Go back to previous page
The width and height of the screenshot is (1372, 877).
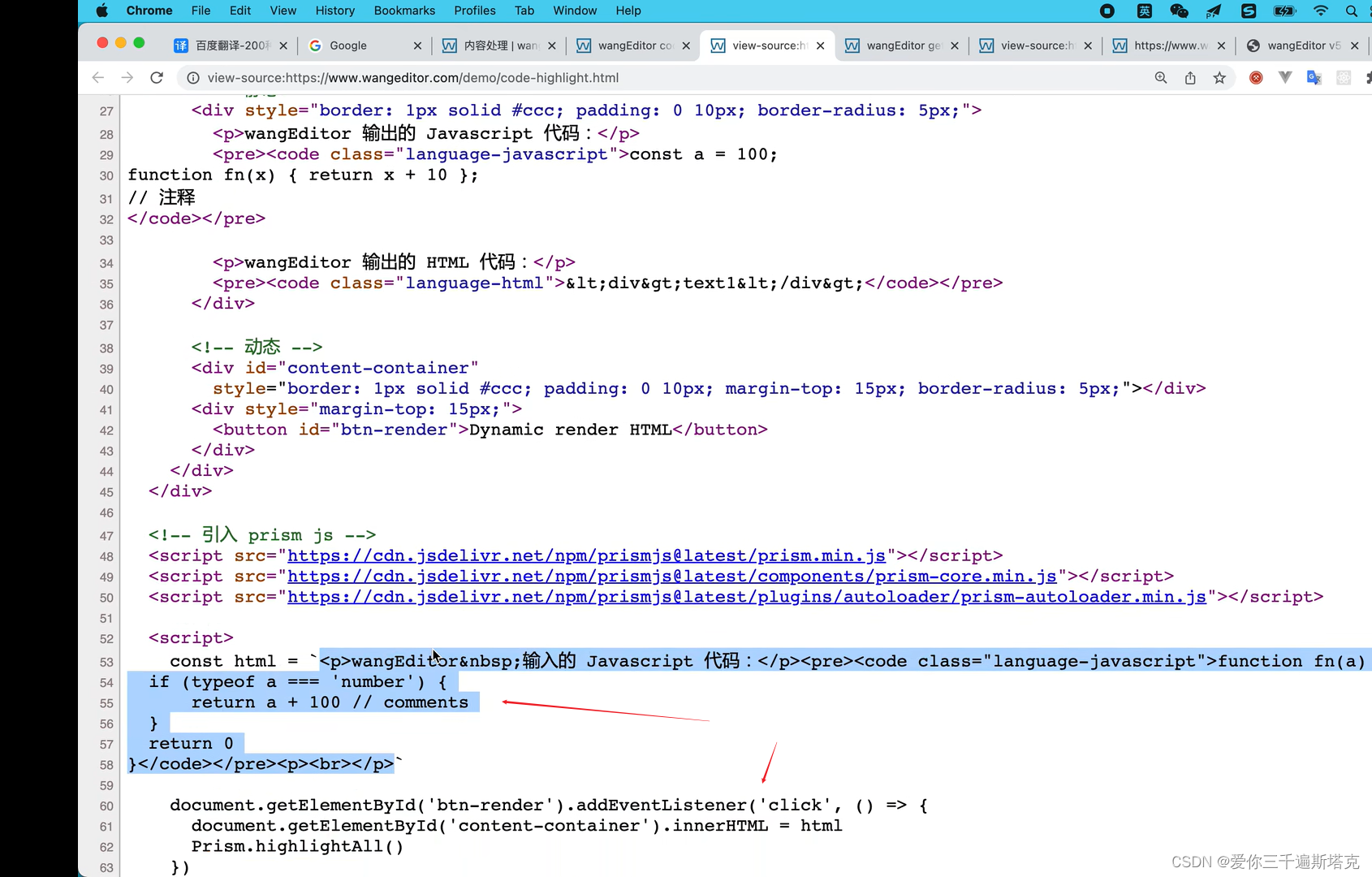98,78
